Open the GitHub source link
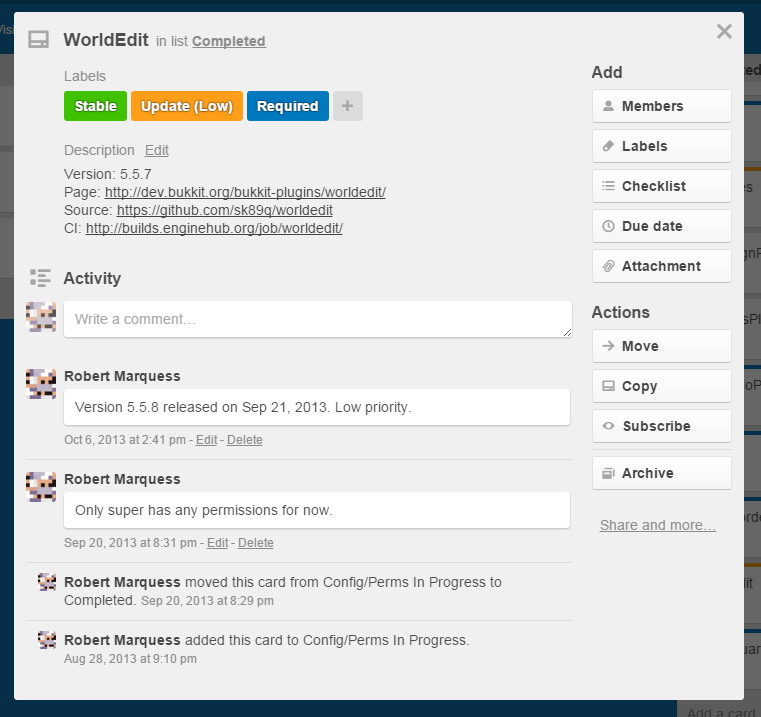 (x=224, y=210)
